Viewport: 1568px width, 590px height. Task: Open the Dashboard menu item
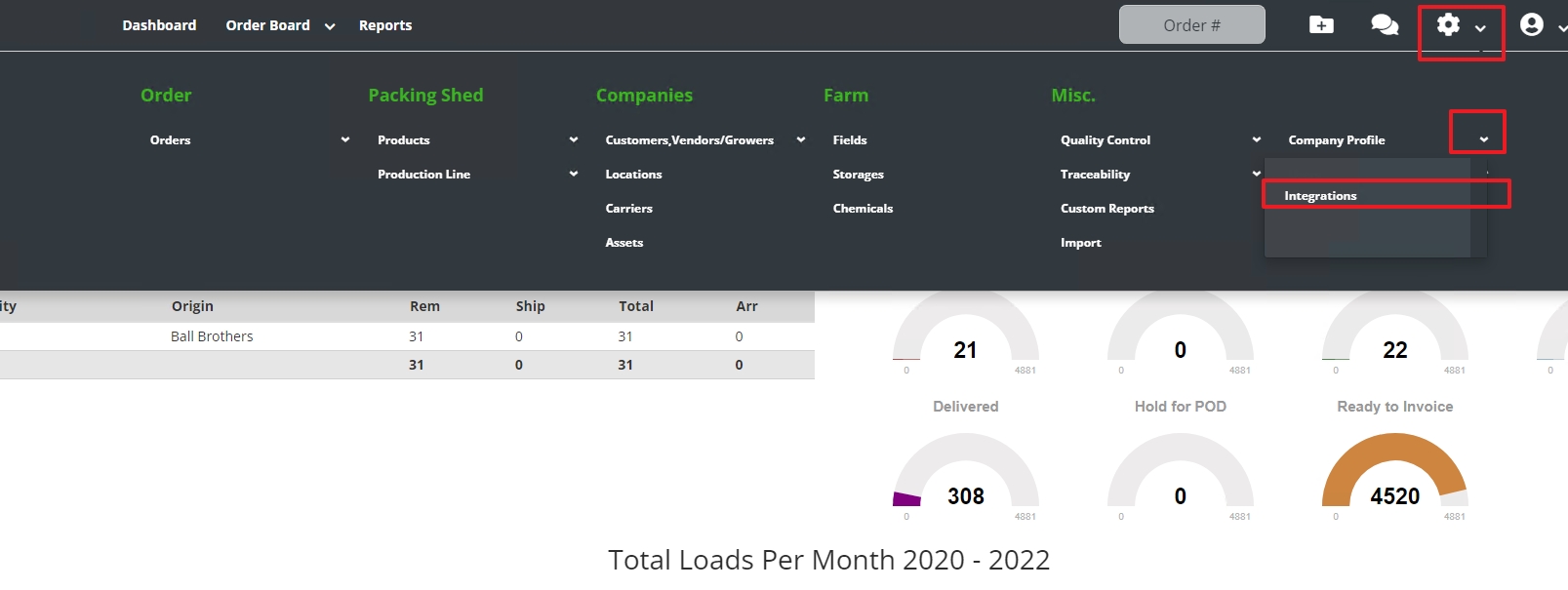point(159,25)
